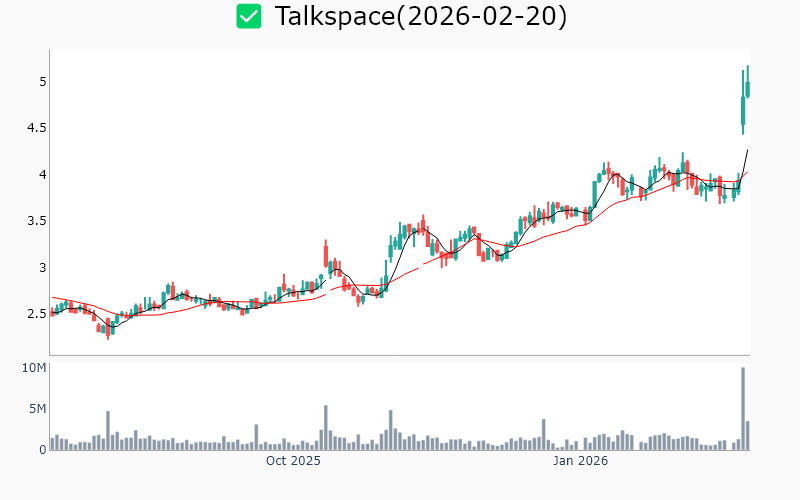Click the Talkspace(2026-02-20) chart title
The image size is (800, 500).
point(420,16)
